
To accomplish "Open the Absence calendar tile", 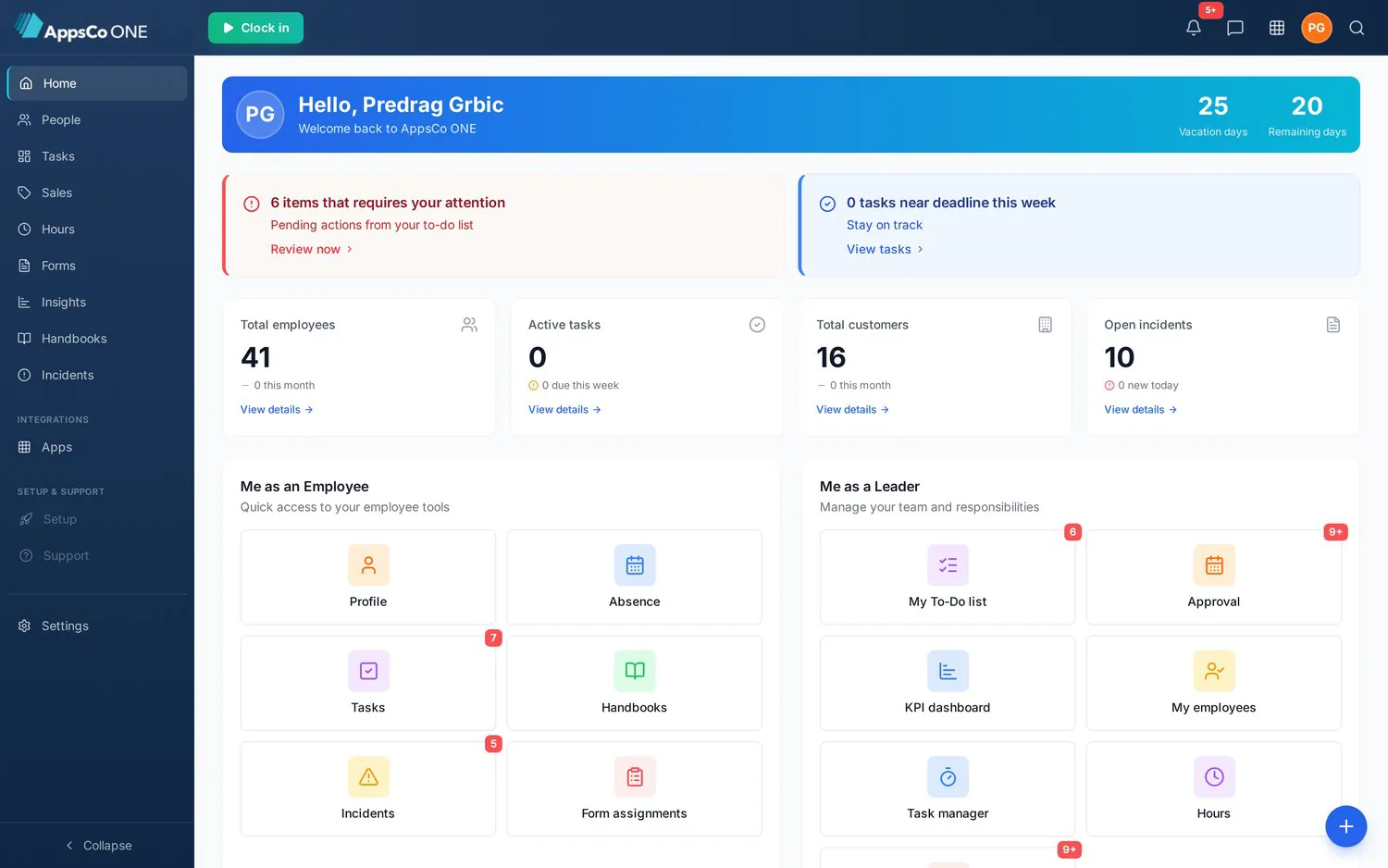I will click(635, 577).
